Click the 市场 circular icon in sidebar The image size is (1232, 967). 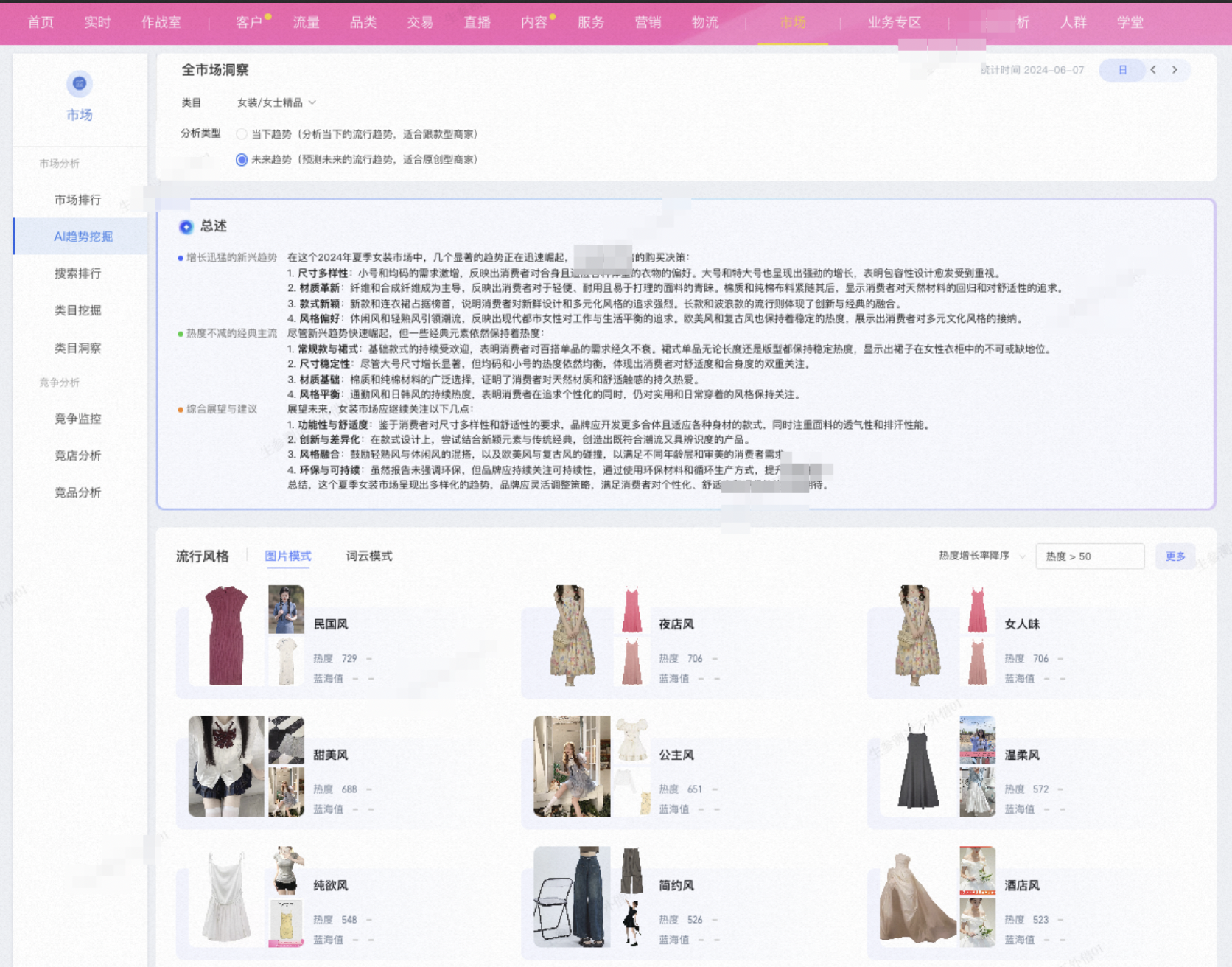pyautogui.click(x=80, y=84)
